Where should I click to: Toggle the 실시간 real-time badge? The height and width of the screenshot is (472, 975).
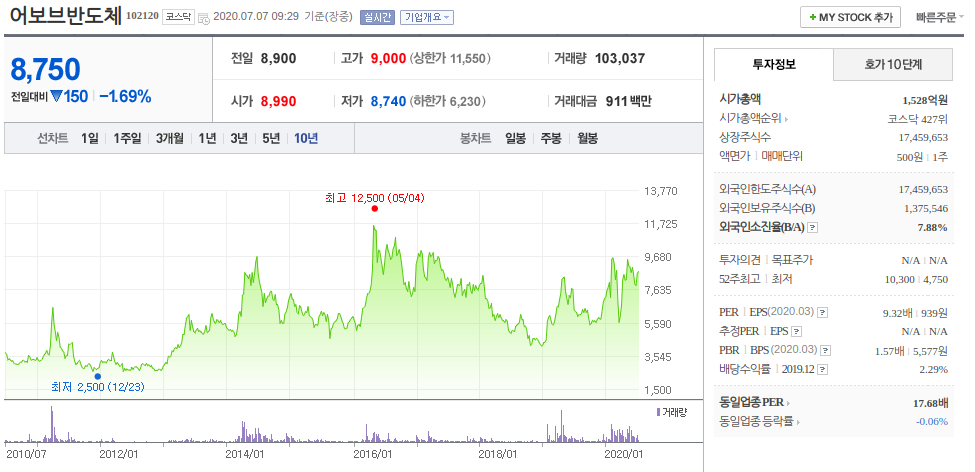coord(377,17)
